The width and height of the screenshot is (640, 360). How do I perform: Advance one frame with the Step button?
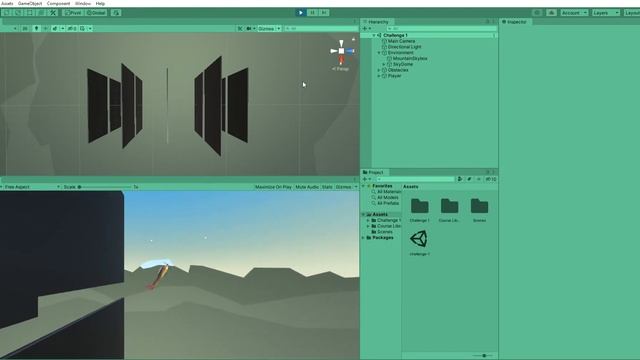[324, 13]
